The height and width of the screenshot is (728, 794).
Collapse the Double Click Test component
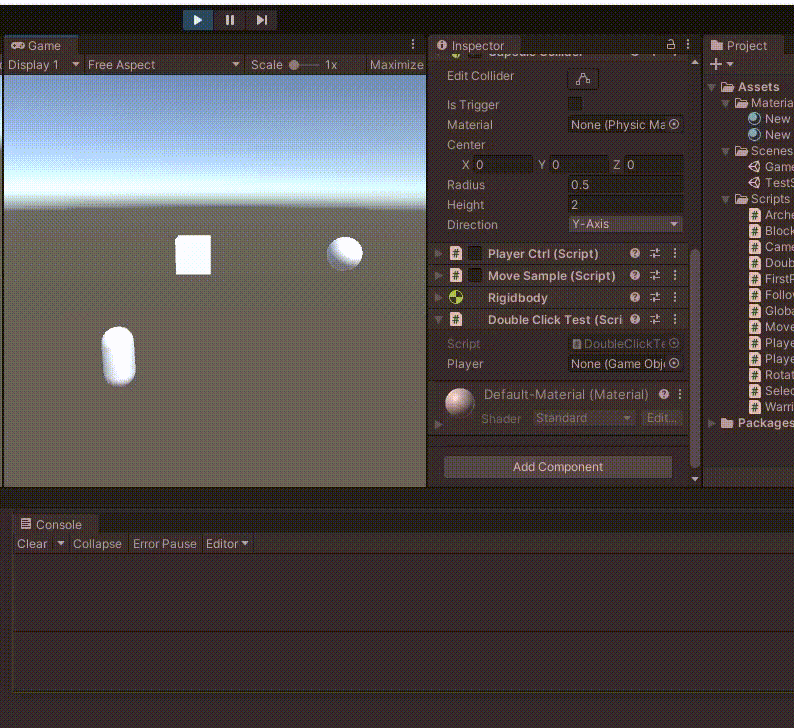[439, 319]
